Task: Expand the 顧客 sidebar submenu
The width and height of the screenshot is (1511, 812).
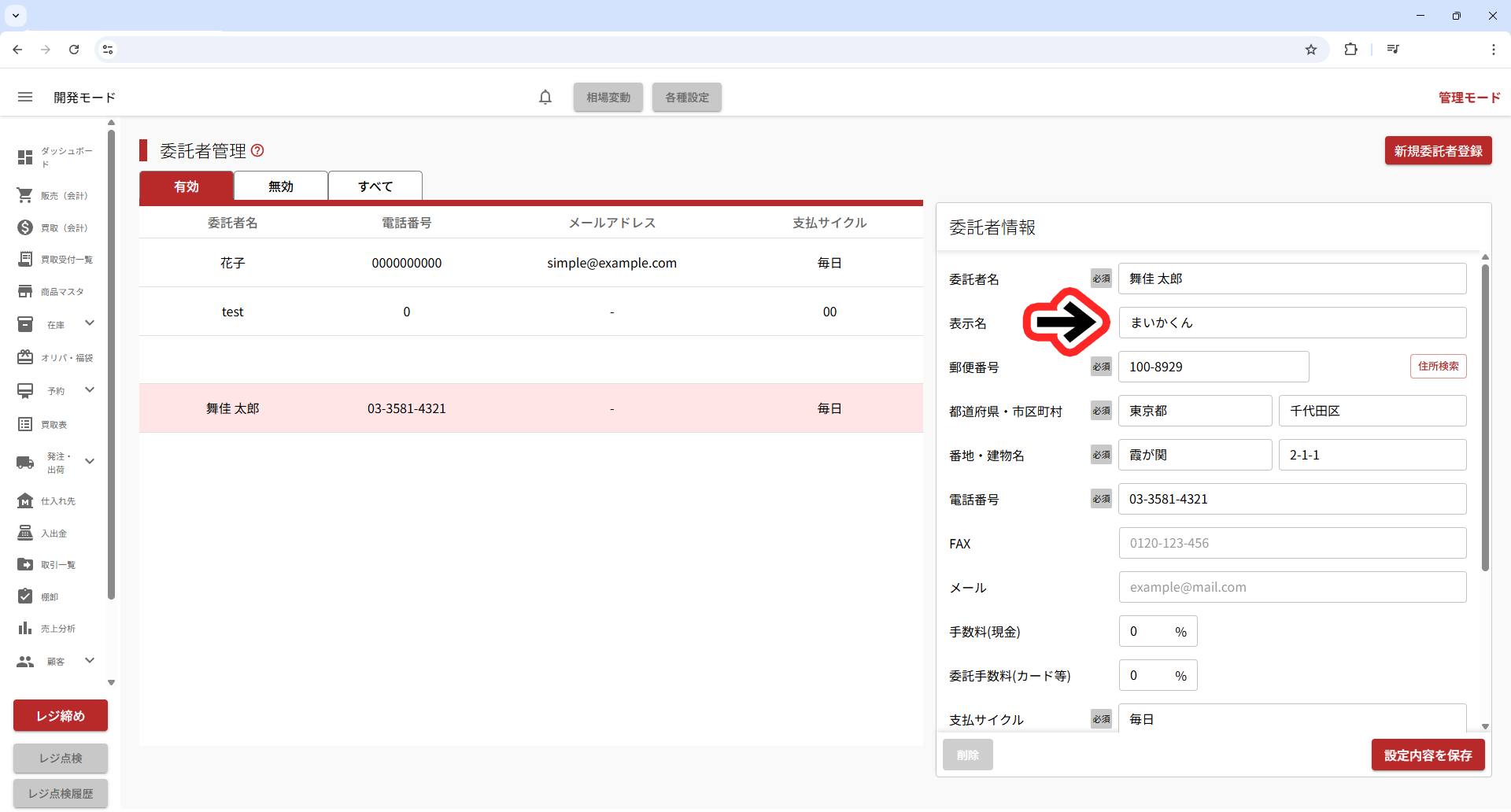Action: pos(90,661)
